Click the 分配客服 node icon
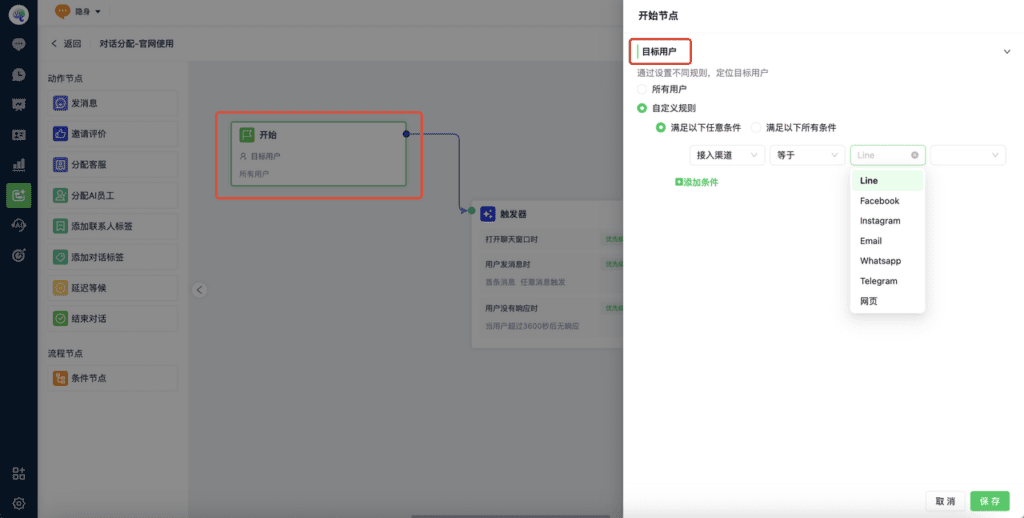This screenshot has height=518, width=1024. tap(61, 165)
